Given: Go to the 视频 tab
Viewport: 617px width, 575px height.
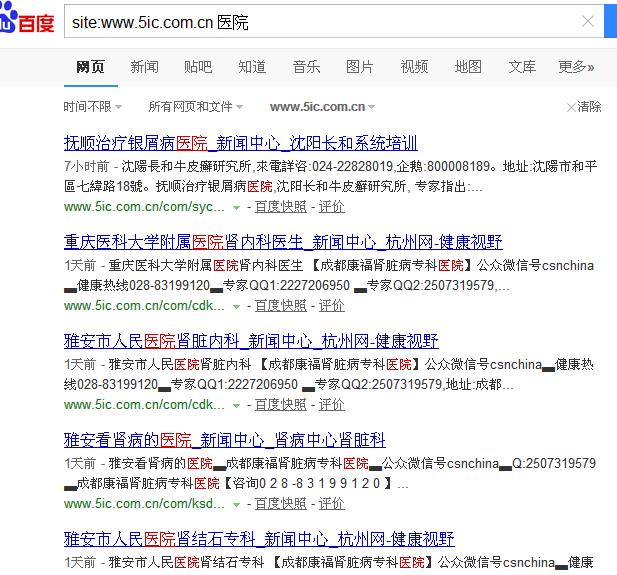Looking at the screenshot, I should tap(414, 67).
